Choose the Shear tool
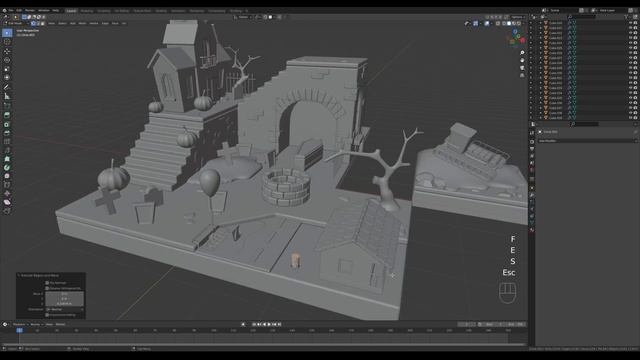 (x=7, y=202)
